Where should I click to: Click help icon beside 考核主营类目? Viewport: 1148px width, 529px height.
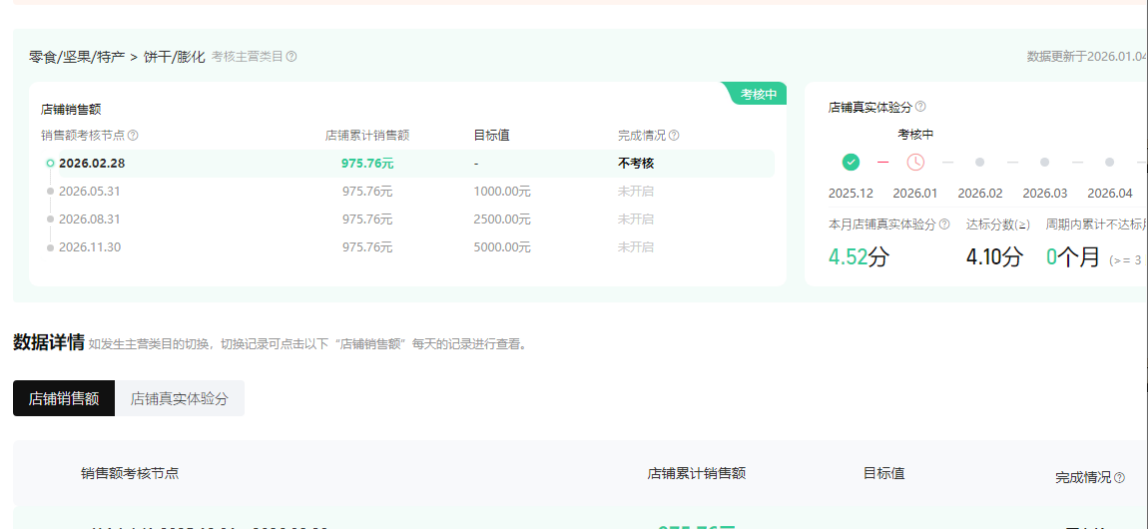point(292,57)
